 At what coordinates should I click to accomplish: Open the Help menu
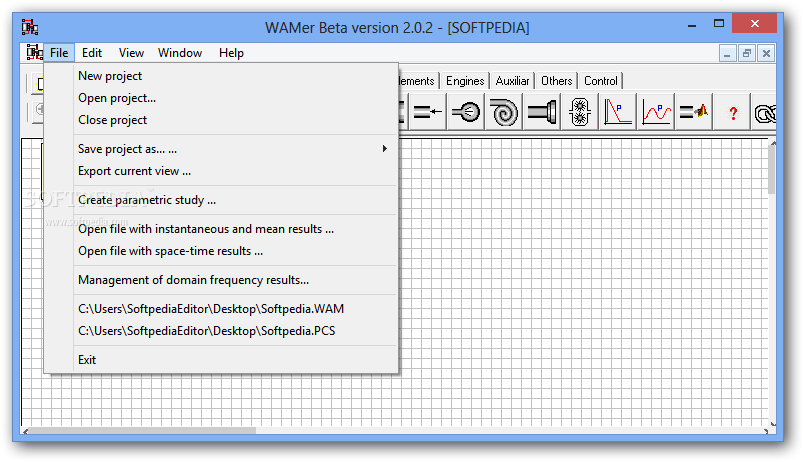coord(231,53)
